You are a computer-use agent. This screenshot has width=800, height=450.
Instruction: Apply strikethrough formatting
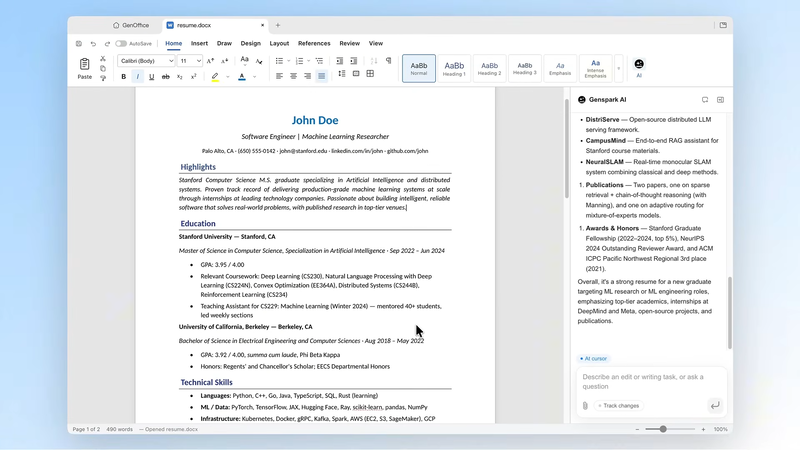[165, 77]
